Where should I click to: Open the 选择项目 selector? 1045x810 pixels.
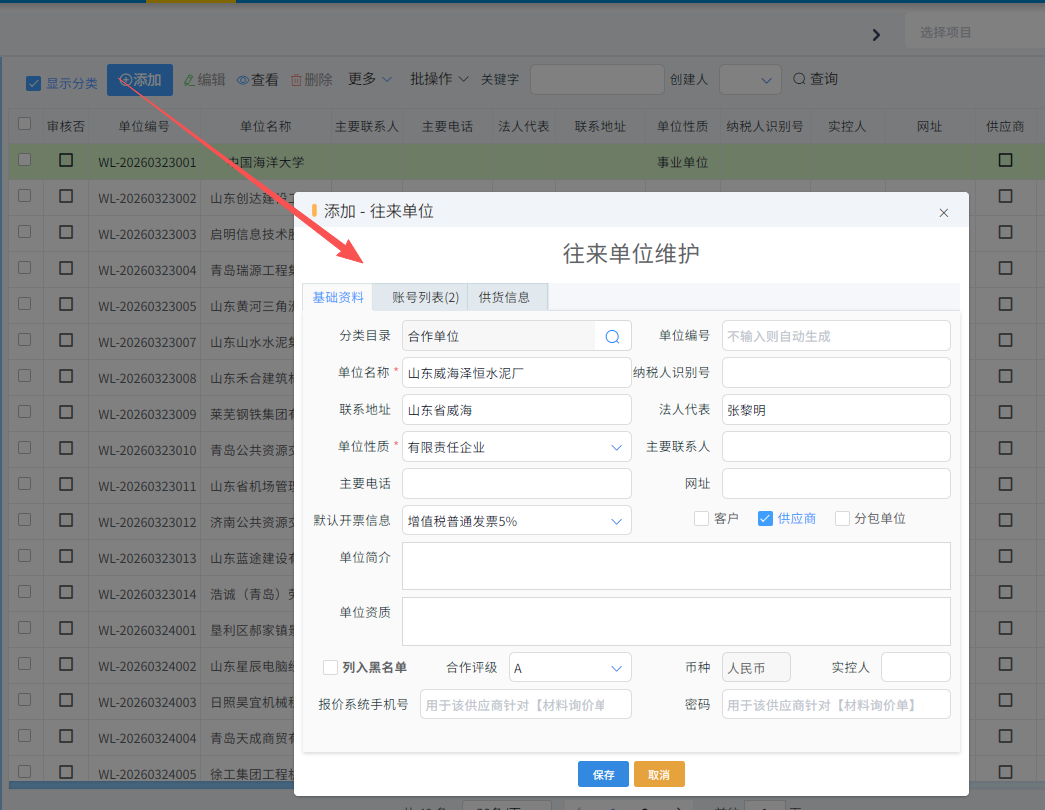974,33
